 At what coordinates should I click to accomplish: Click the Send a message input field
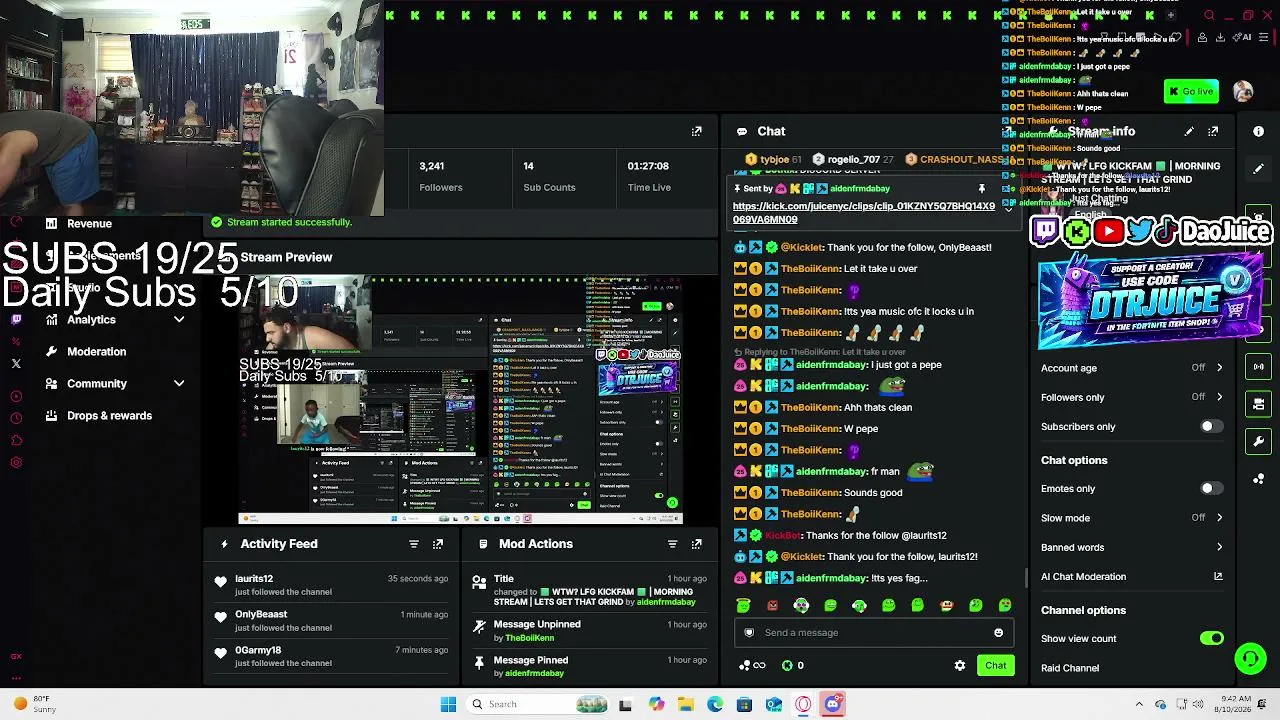pyautogui.click(x=875, y=632)
